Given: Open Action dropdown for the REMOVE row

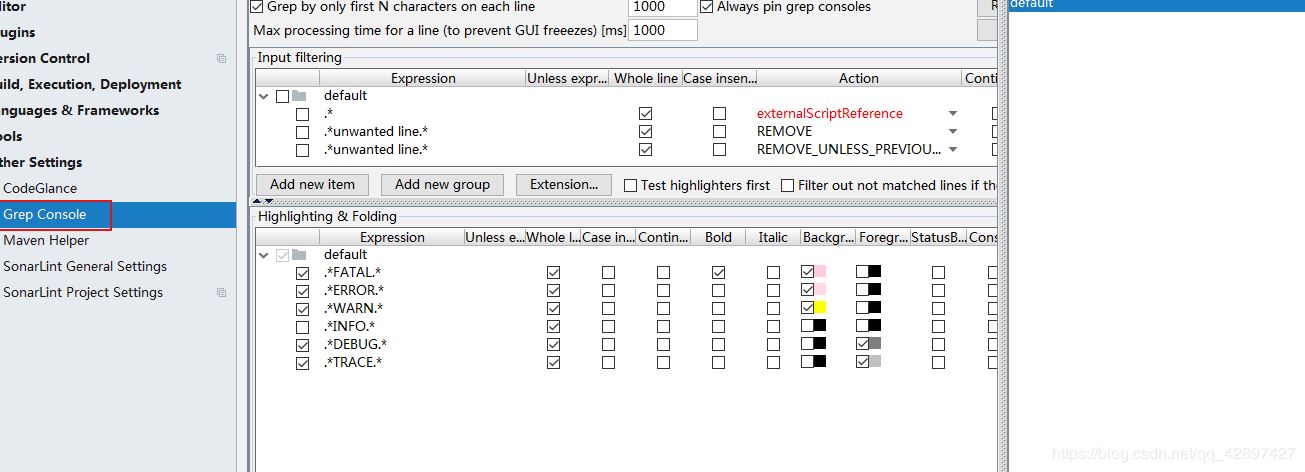Looking at the screenshot, I should point(953,132).
